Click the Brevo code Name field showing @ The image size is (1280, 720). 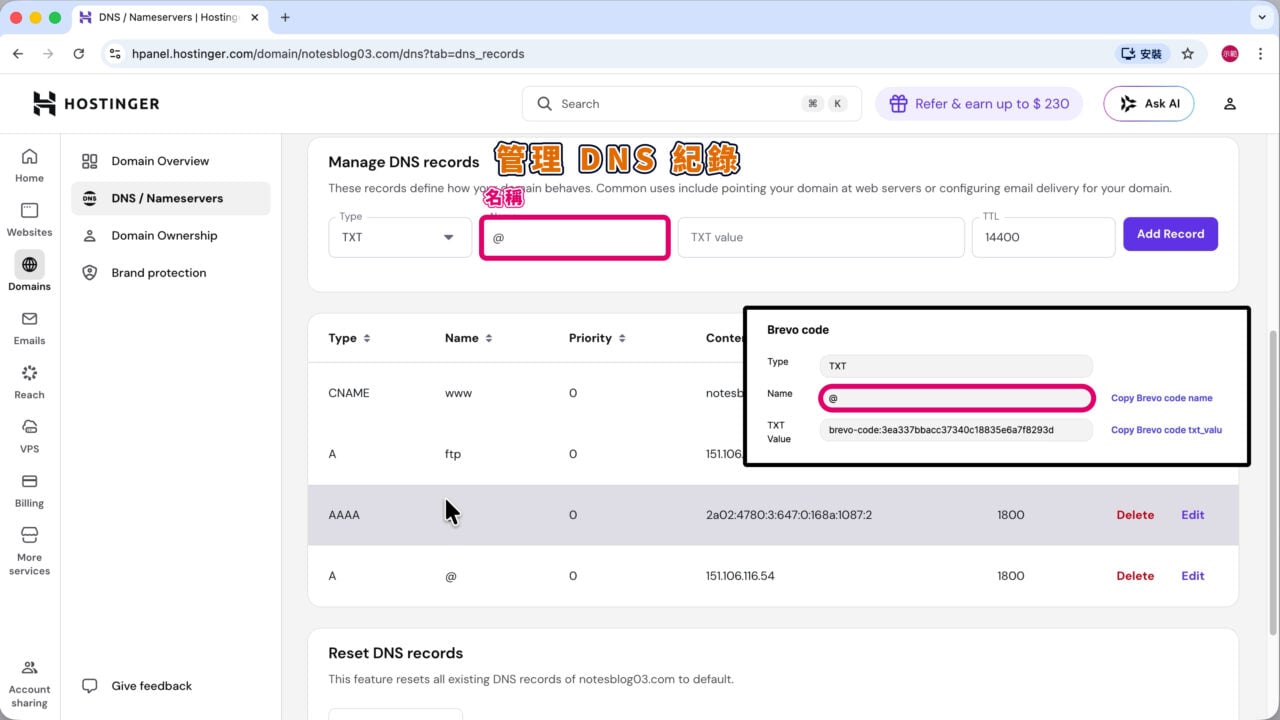[956, 398]
